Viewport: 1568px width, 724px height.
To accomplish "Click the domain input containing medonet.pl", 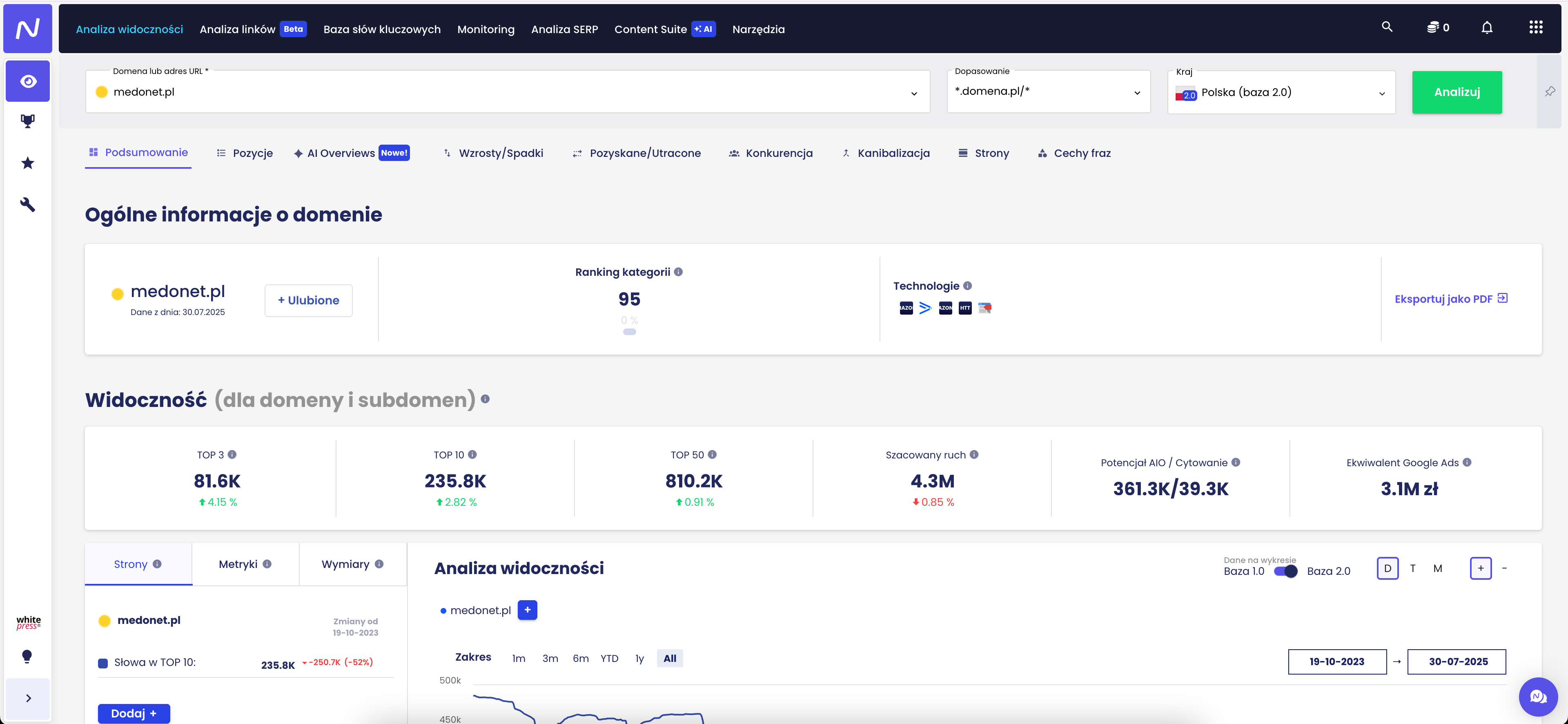I will click(x=508, y=92).
